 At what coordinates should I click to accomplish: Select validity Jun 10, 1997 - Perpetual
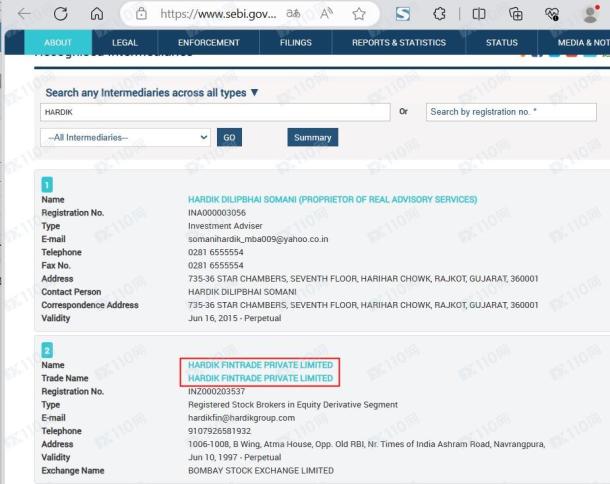tap(235, 457)
